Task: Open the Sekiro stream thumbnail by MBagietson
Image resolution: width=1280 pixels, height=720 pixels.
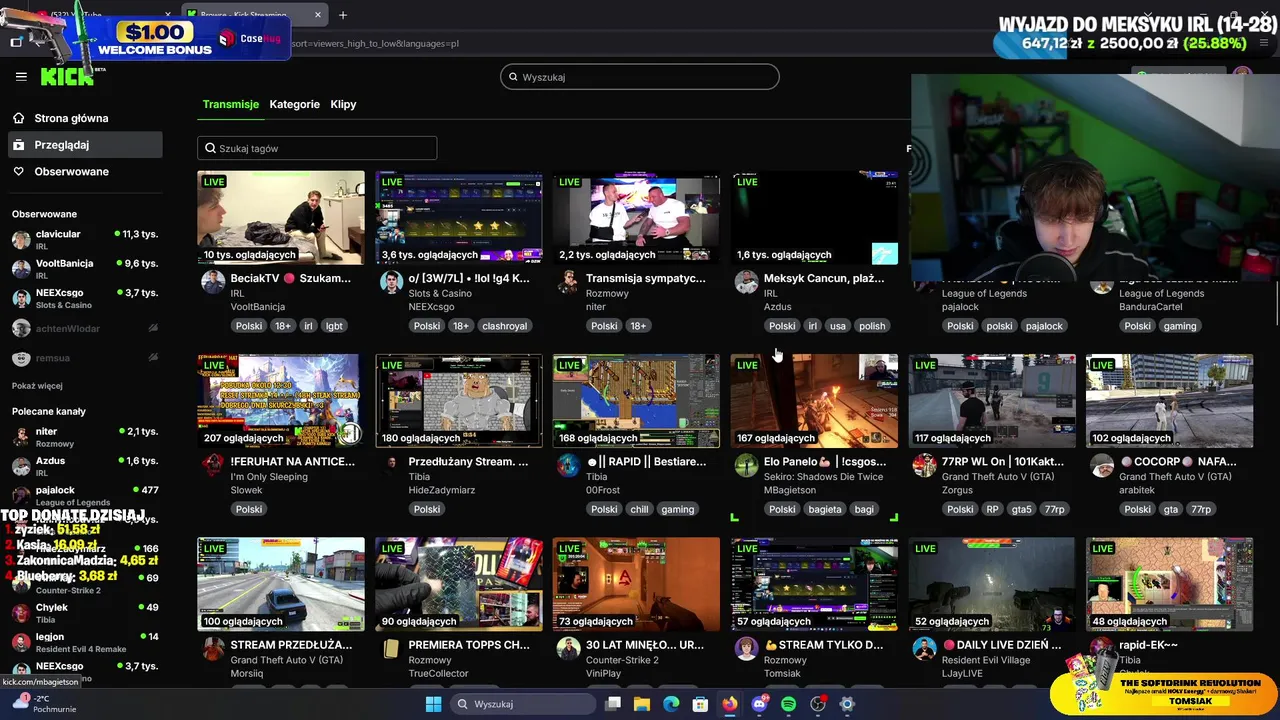Action: [814, 400]
